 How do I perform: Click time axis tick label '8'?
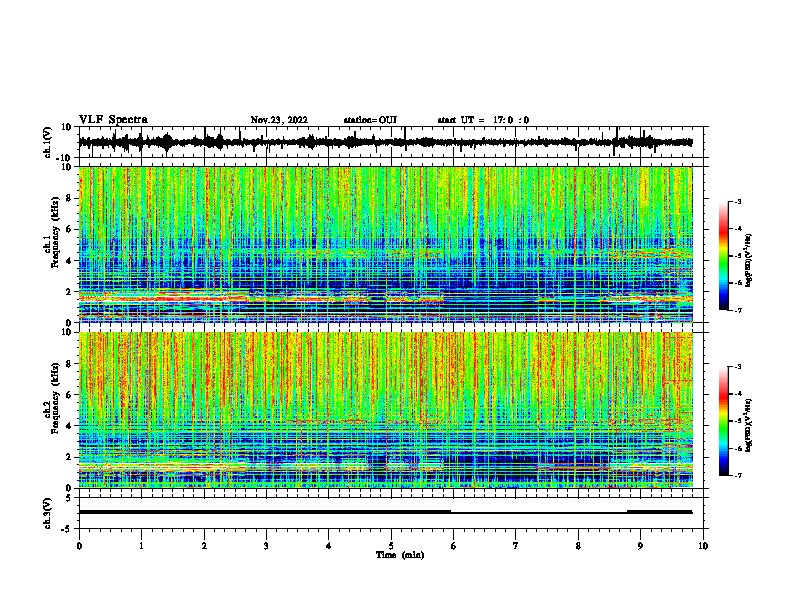(x=578, y=546)
